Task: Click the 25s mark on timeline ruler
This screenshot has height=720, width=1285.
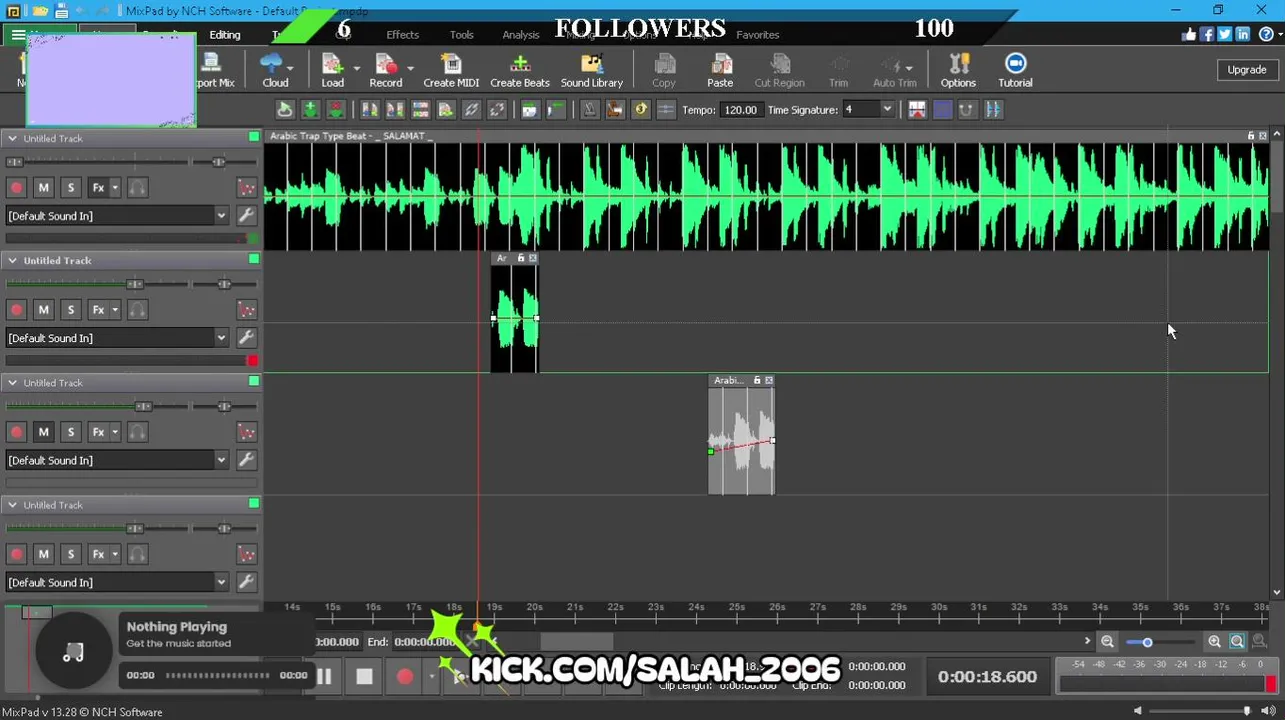Action: (736, 607)
